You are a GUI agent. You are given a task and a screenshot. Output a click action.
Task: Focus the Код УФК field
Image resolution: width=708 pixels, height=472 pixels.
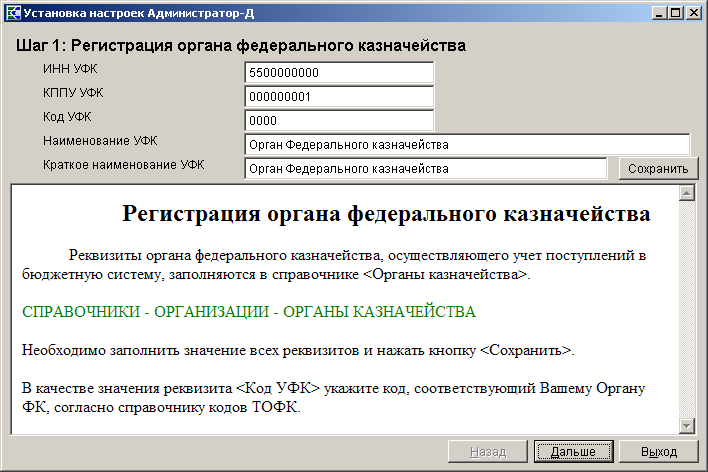(x=339, y=121)
